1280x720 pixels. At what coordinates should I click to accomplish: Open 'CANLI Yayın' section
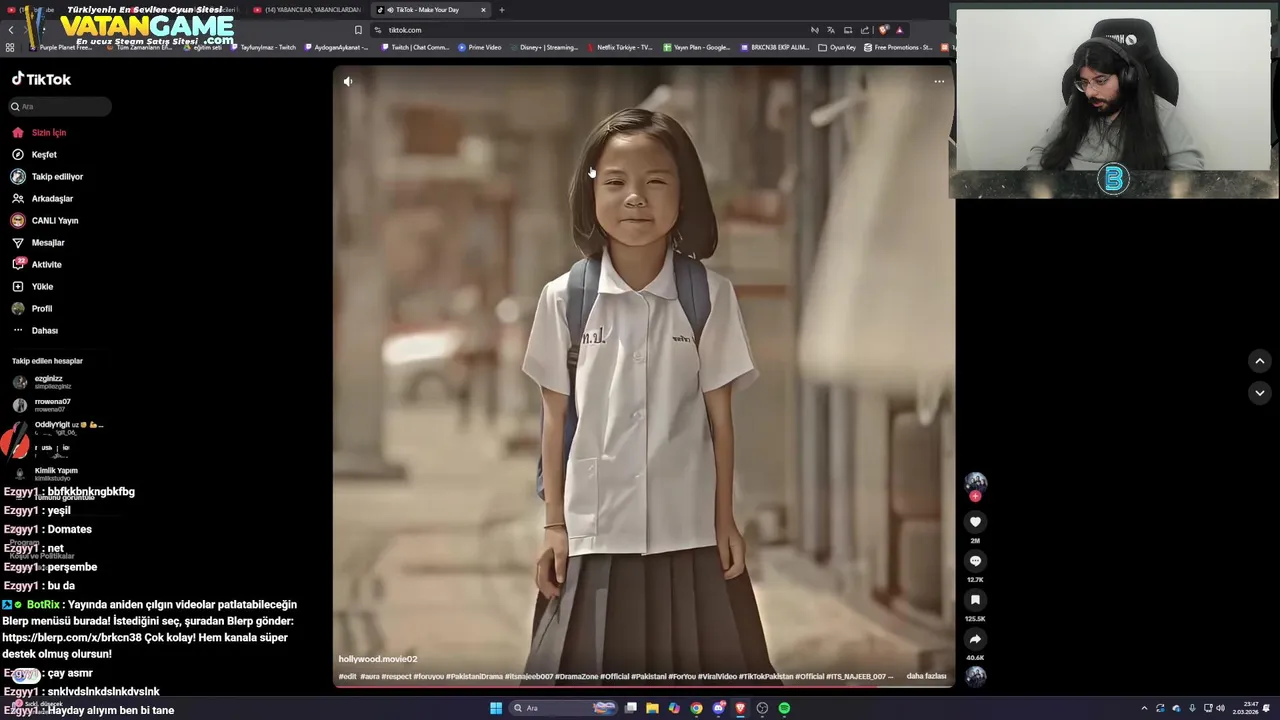click(44, 220)
